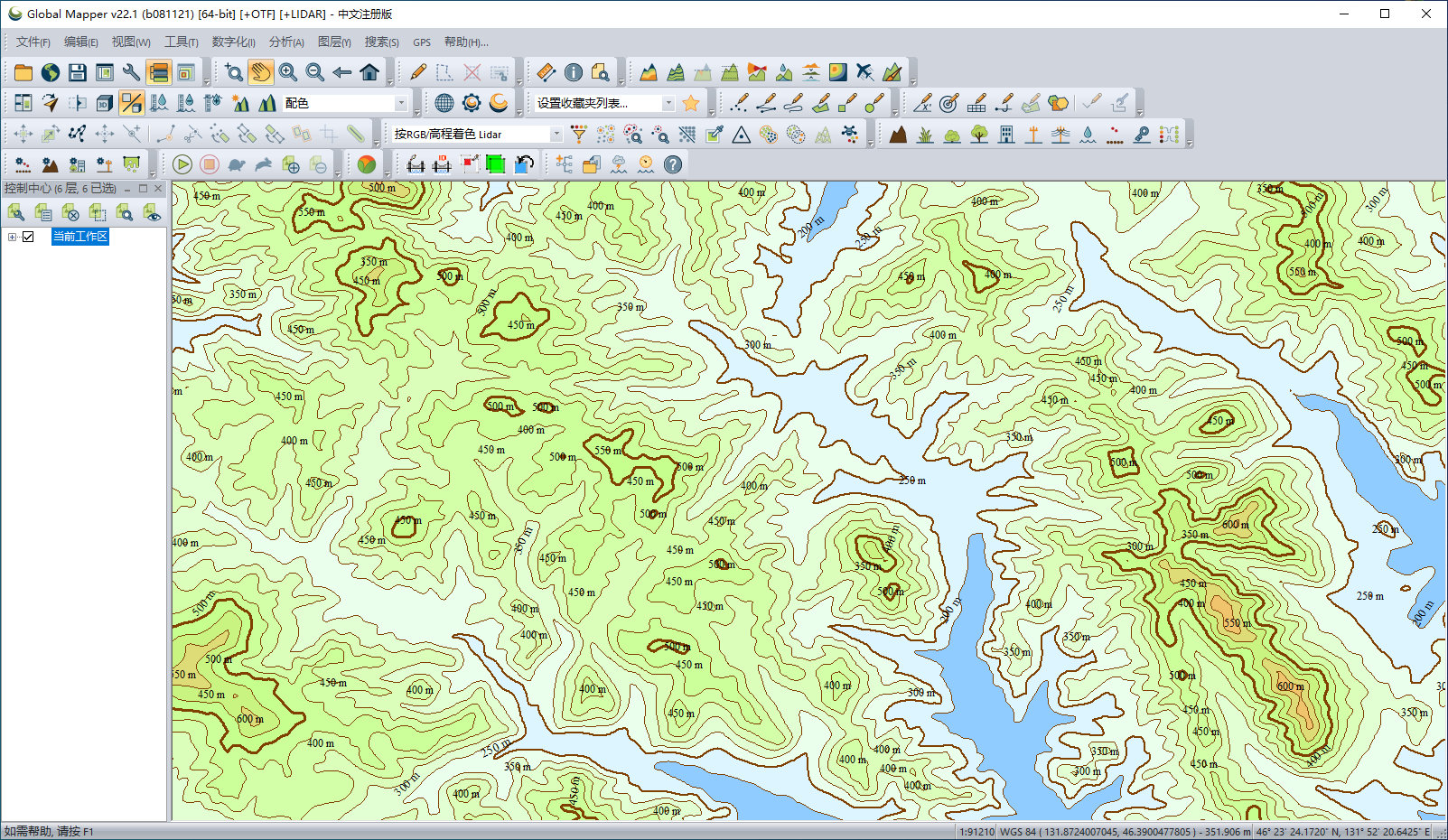Close the 控制中心 panel
This screenshot has height=840, width=1448.
point(158,189)
